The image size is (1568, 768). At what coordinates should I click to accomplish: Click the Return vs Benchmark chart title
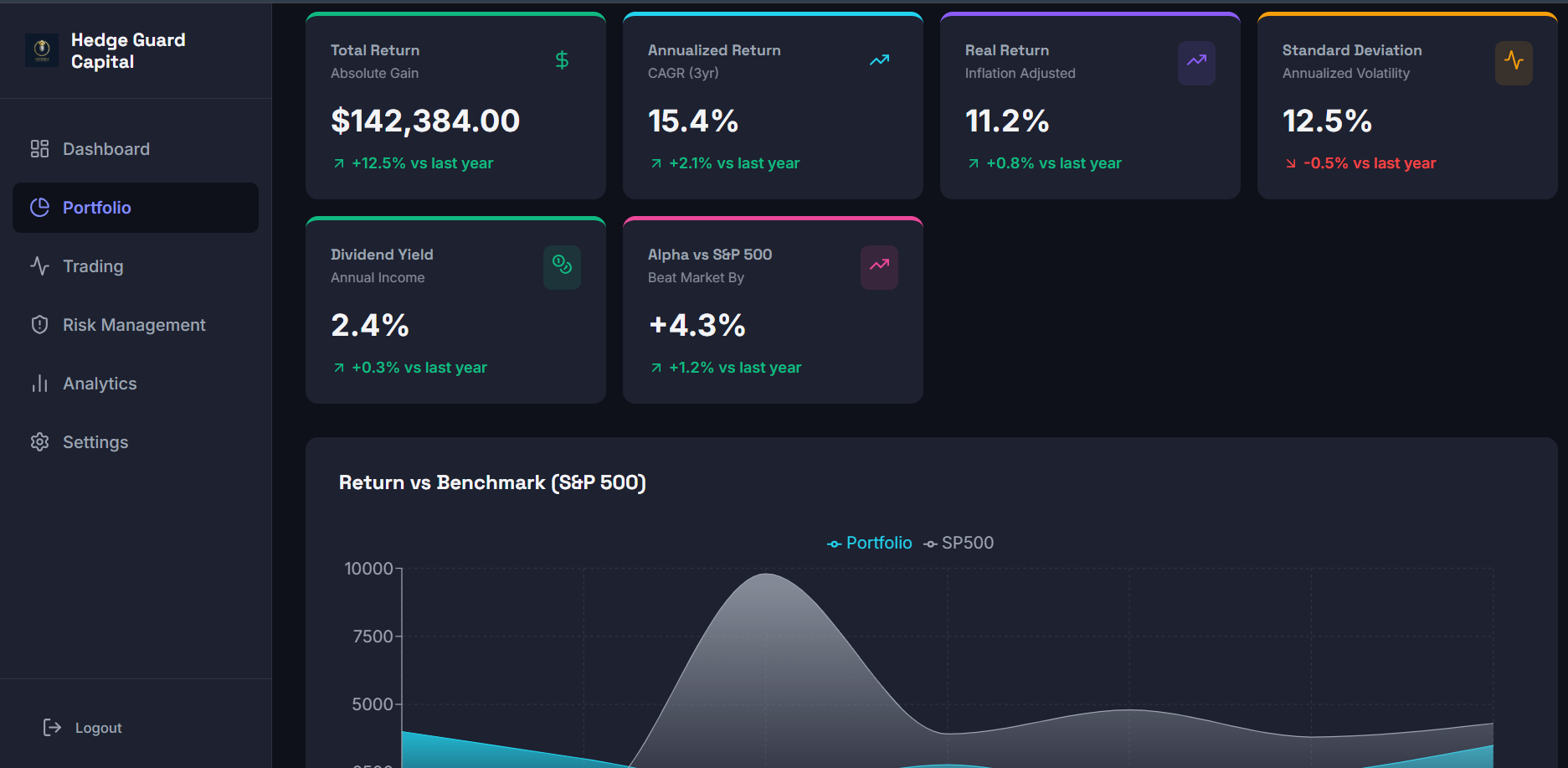(x=492, y=482)
